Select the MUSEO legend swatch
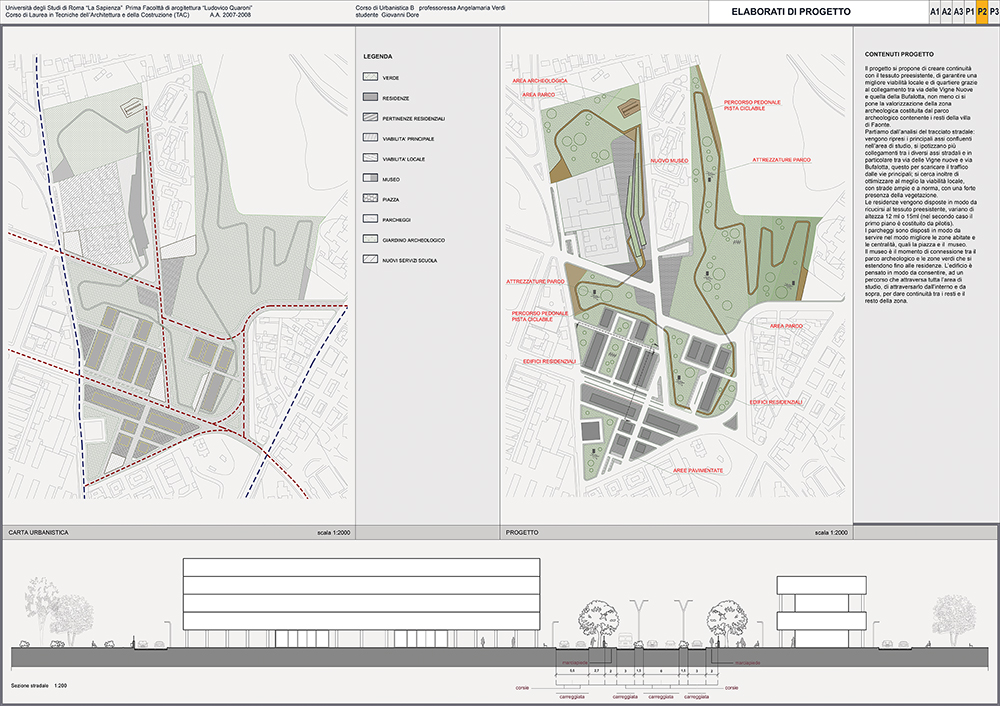This screenshot has width=1000, height=706. 371,179
